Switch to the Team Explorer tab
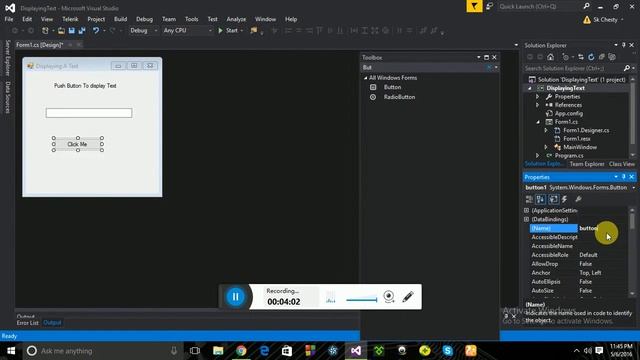Viewport: 640px width, 360px height. [x=587, y=164]
